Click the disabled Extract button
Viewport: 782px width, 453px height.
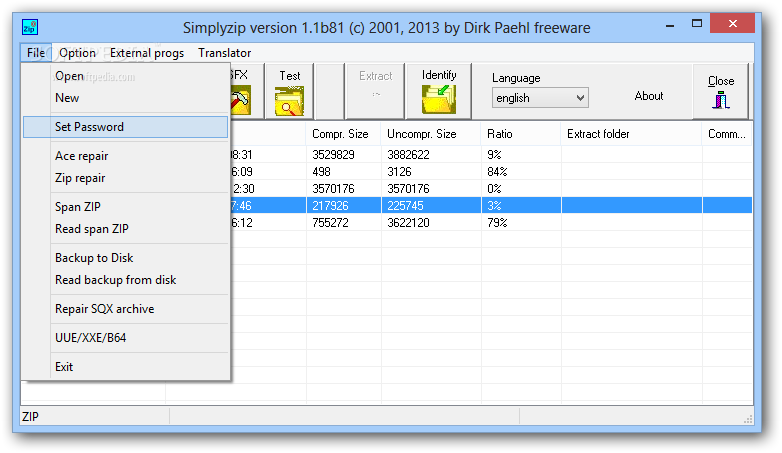[x=375, y=91]
